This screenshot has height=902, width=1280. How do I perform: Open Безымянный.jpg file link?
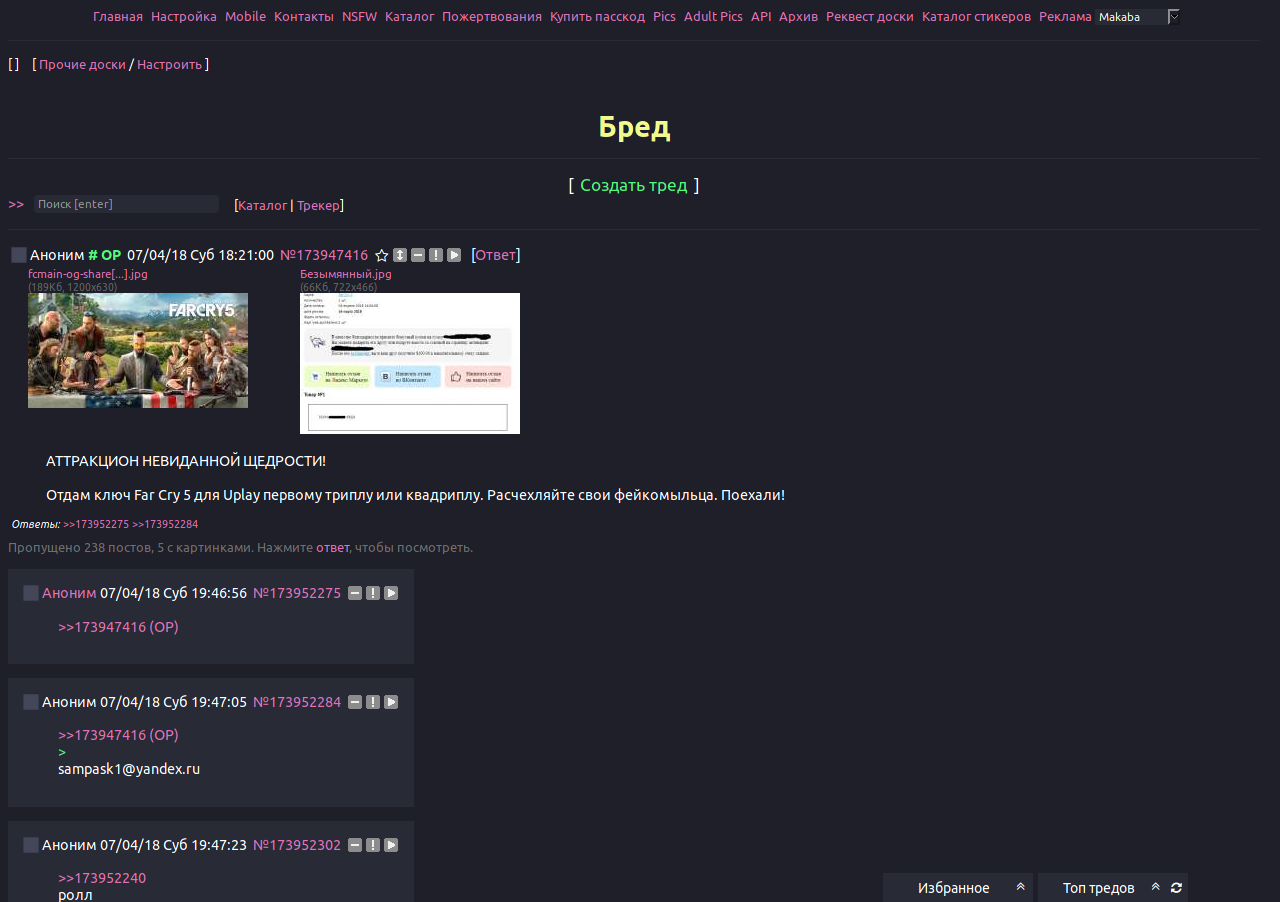tap(346, 274)
